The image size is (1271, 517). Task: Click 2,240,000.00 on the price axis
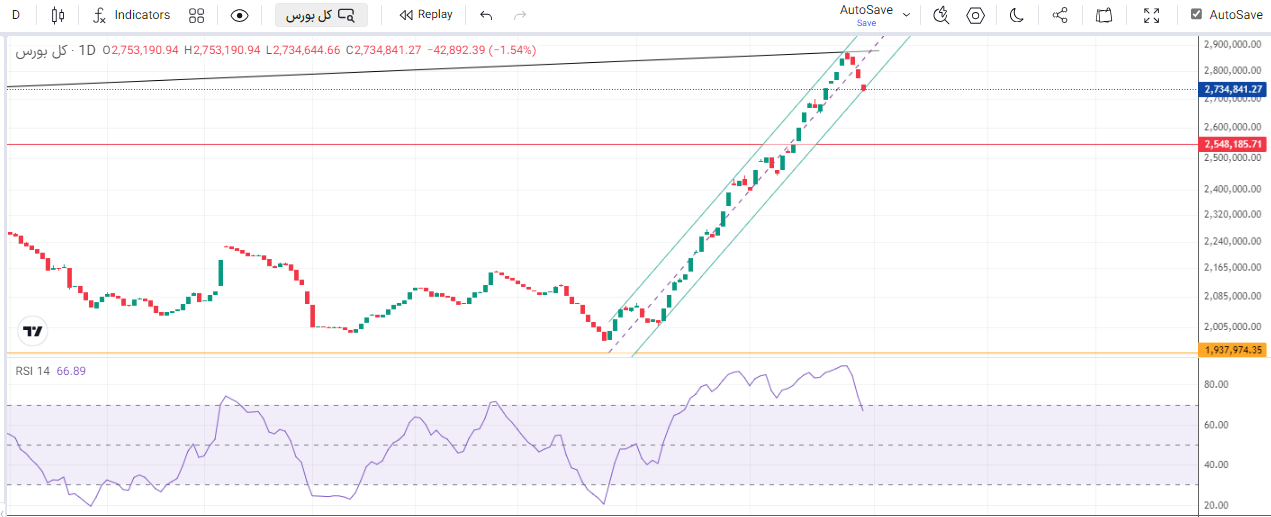(1232, 241)
